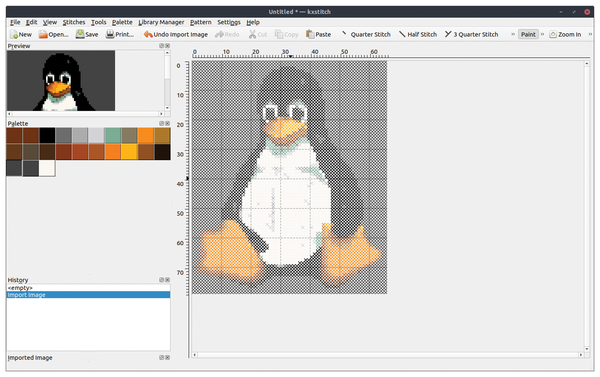Select the Quarter Stitch tool
Image resolution: width=600 pixels, height=377 pixels.
click(x=366, y=34)
